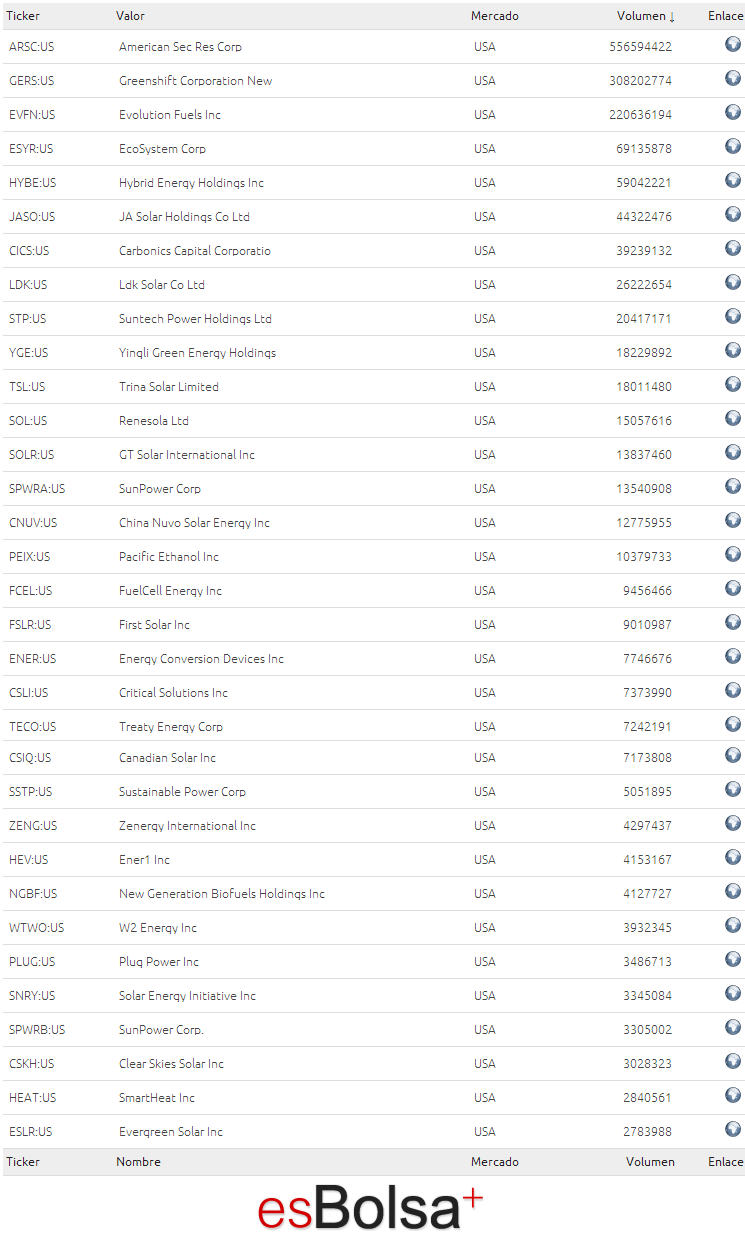Click the globe icon for Pacific Ethanol Inc
This screenshot has height=1238, width=745.
[733, 554]
